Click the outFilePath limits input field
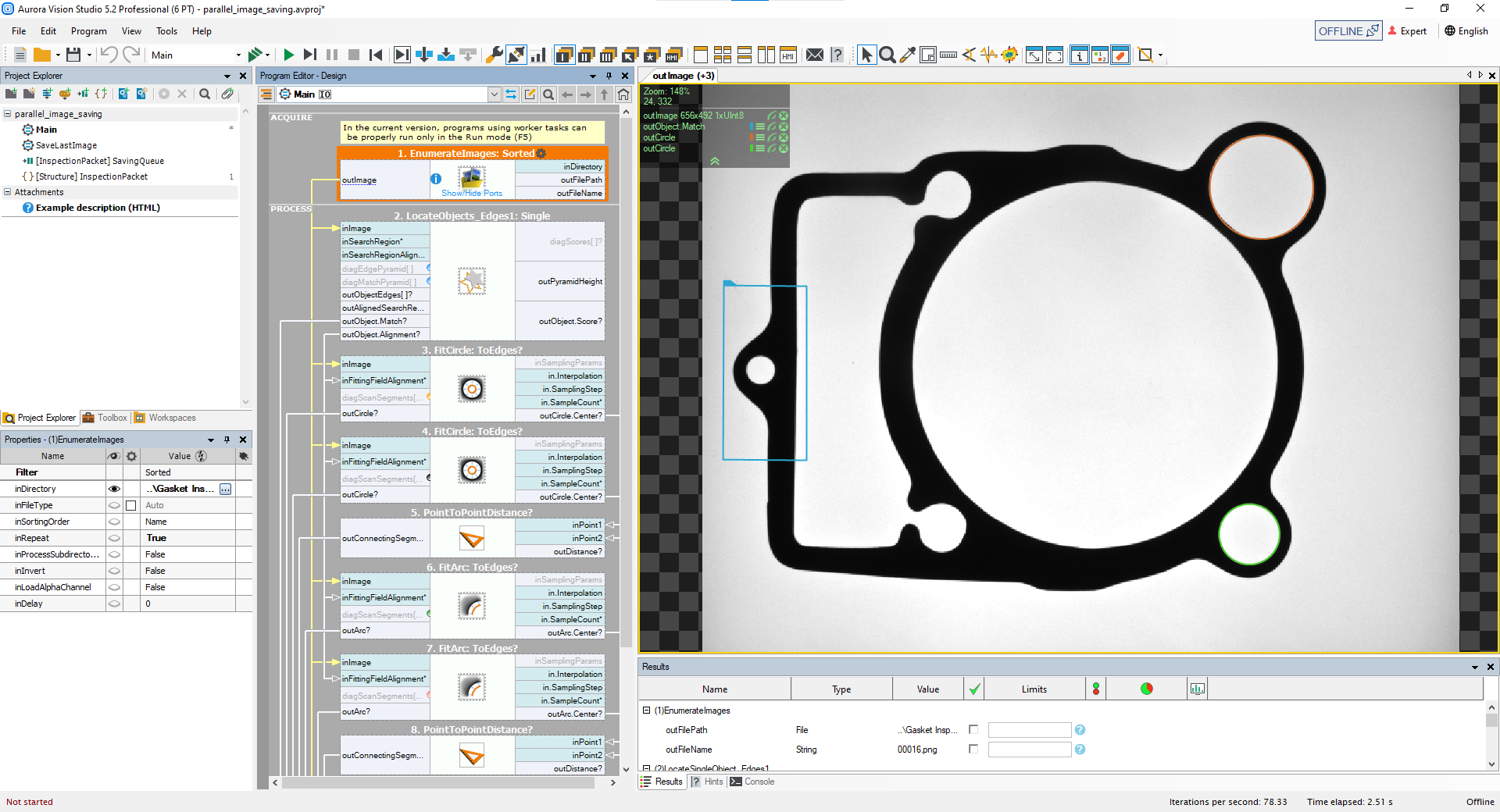The width and height of the screenshot is (1500, 812). click(x=1029, y=730)
